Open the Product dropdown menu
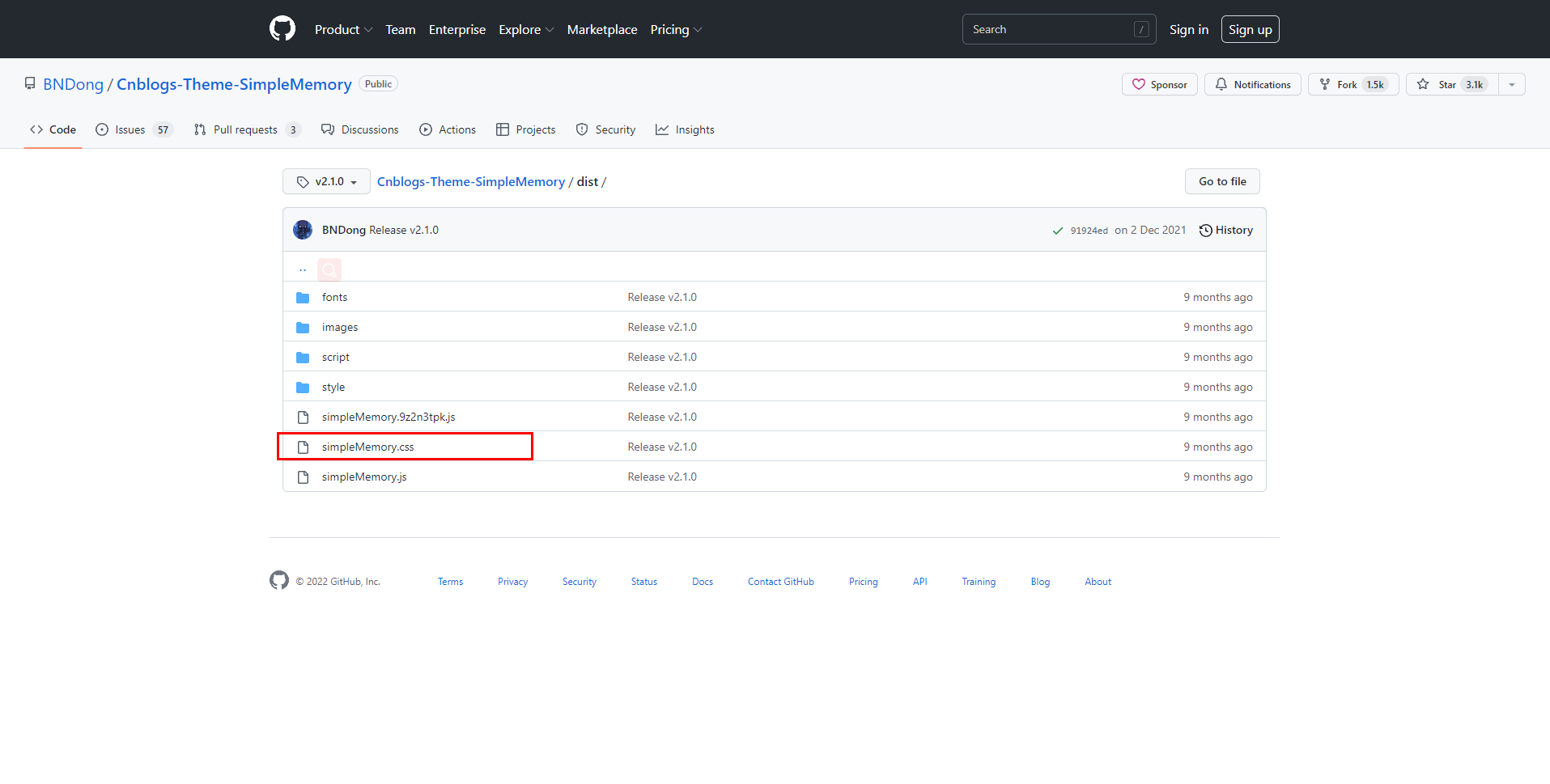The height and width of the screenshot is (784, 1550). coord(343,29)
